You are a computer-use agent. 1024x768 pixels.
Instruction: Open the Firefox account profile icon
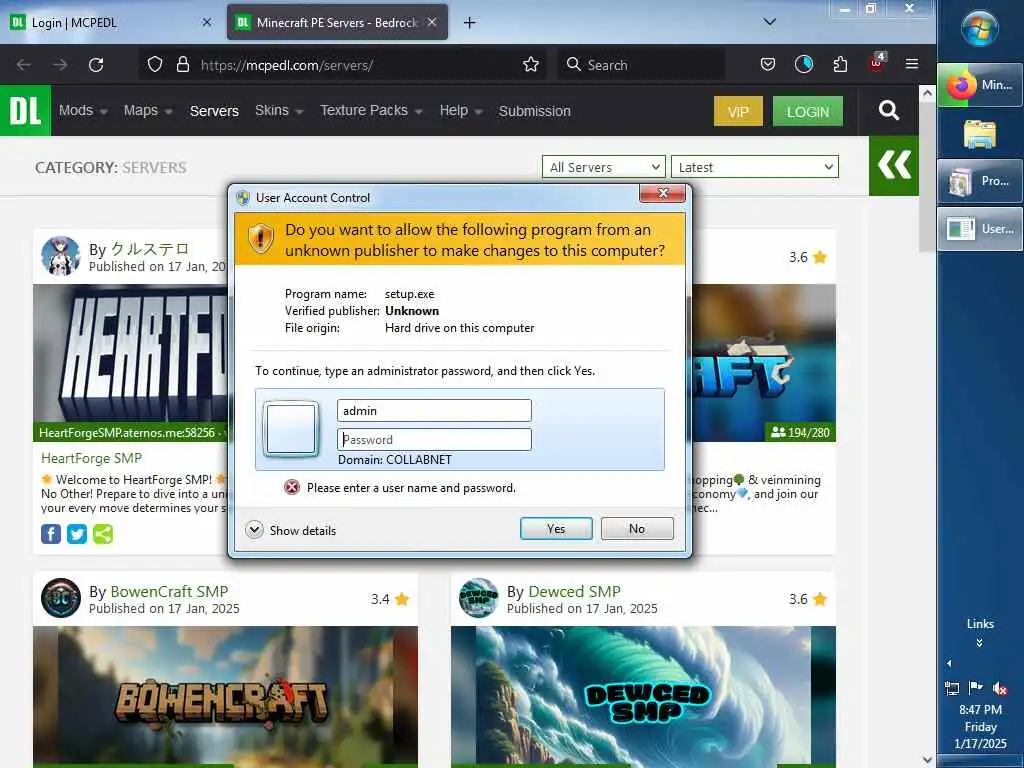[x=804, y=64]
